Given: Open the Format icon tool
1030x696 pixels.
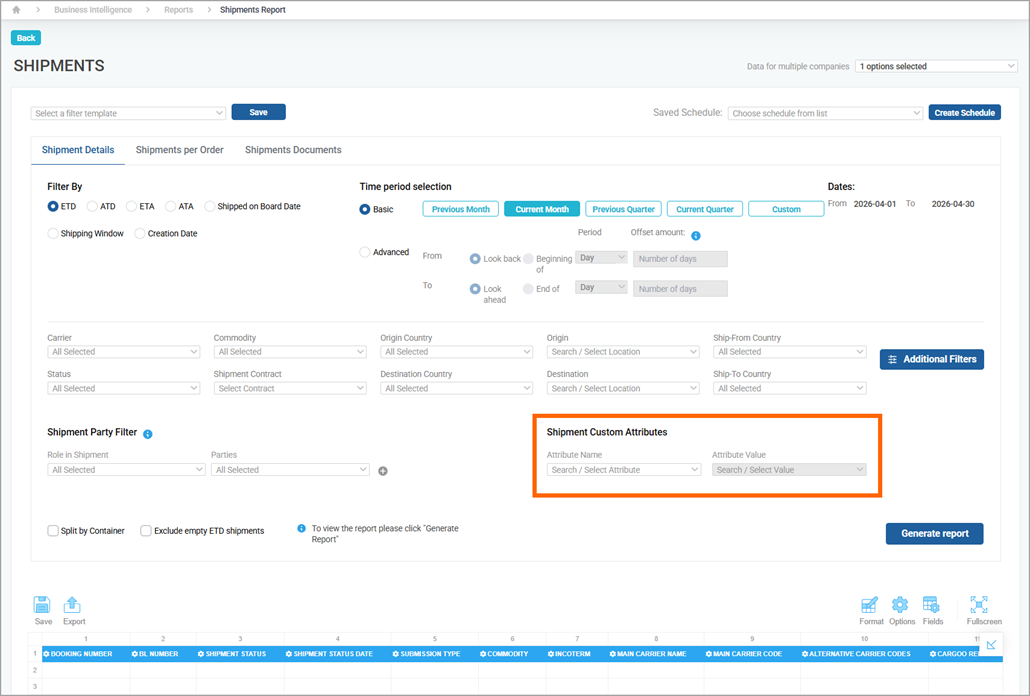Looking at the screenshot, I should (x=870, y=604).
